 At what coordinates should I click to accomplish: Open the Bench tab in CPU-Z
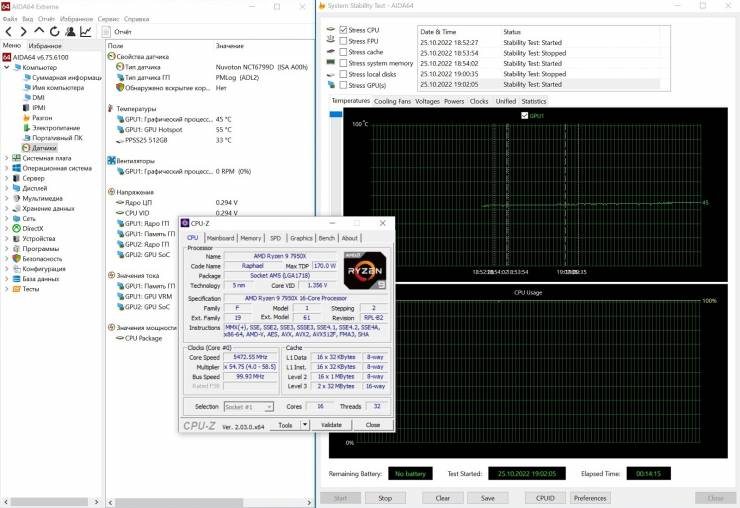327,238
